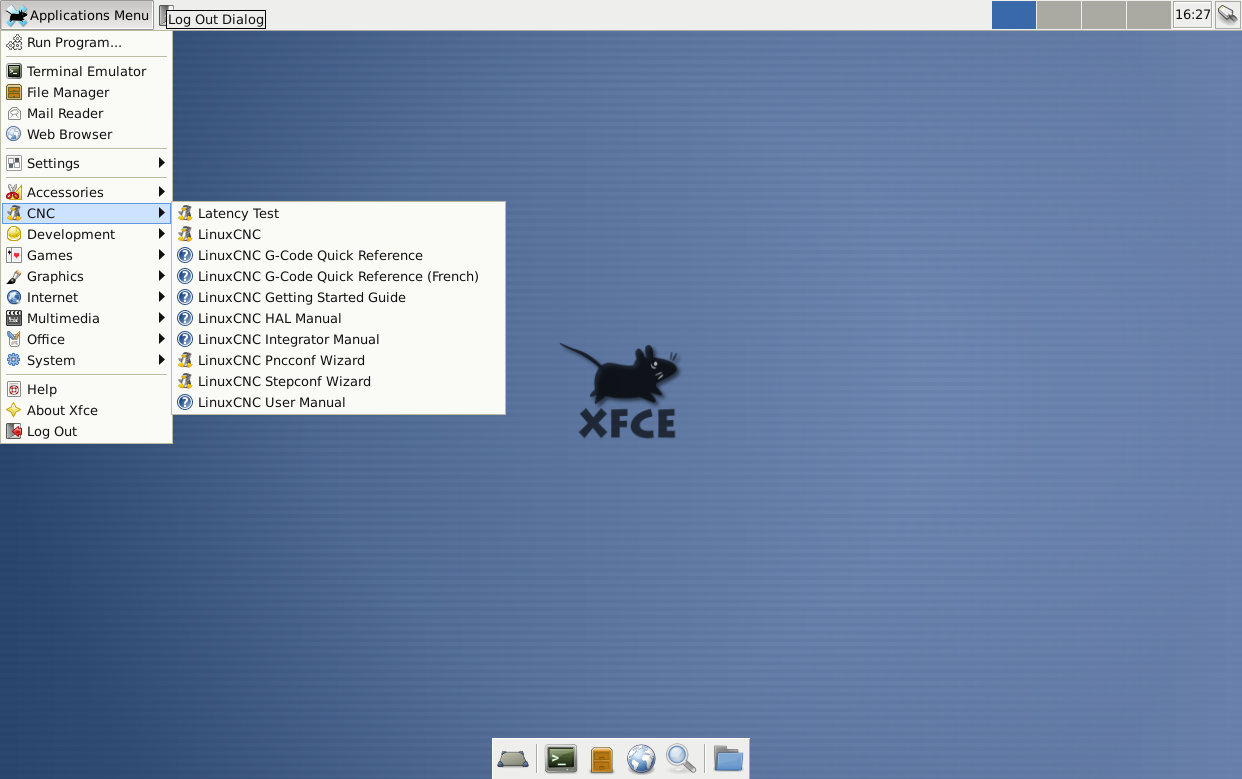This screenshot has height=779, width=1242.
Task: Open home folder icon in bottom dock
Action: pos(728,760)
